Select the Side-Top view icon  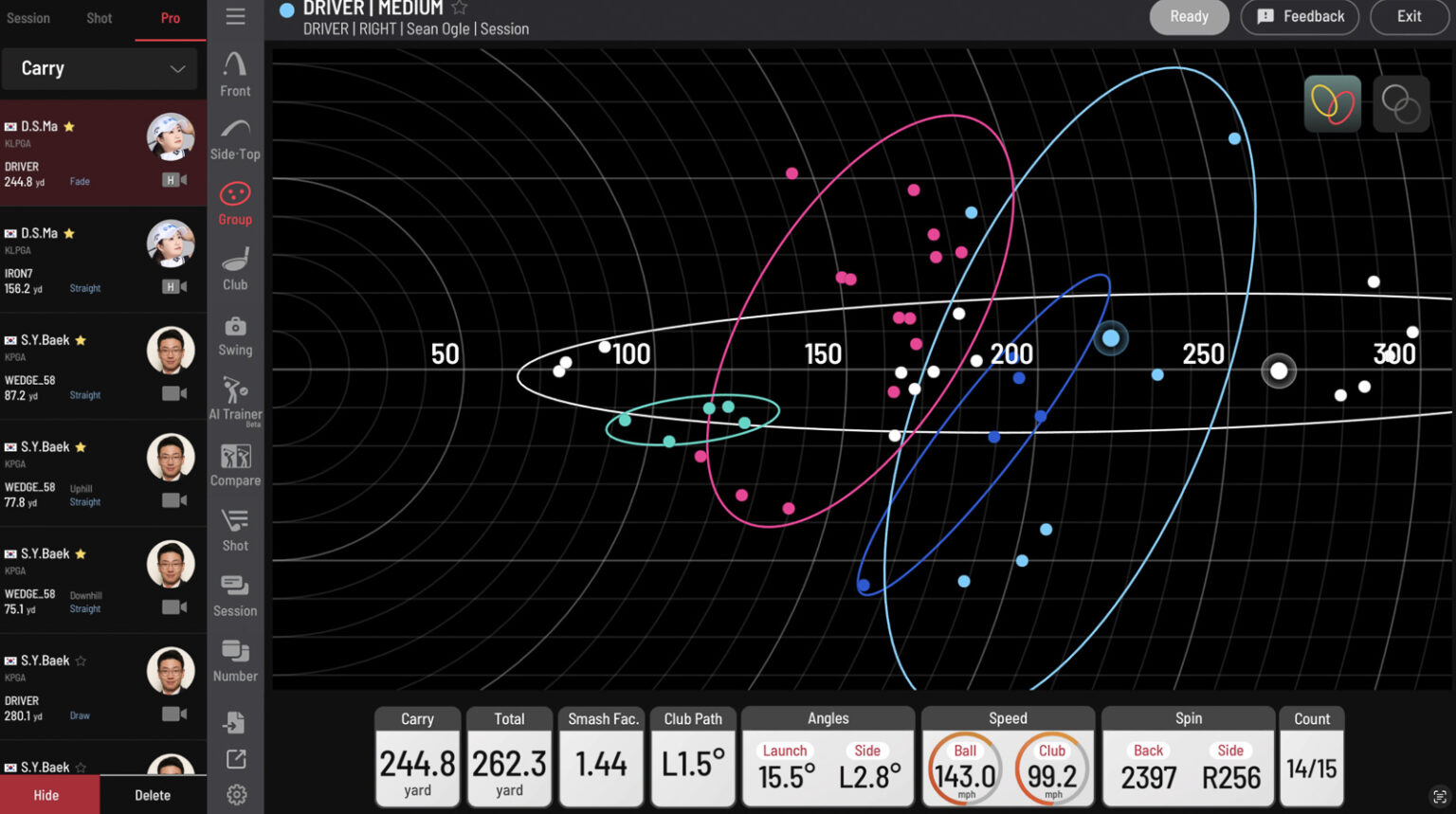click(x=235, y=138)
